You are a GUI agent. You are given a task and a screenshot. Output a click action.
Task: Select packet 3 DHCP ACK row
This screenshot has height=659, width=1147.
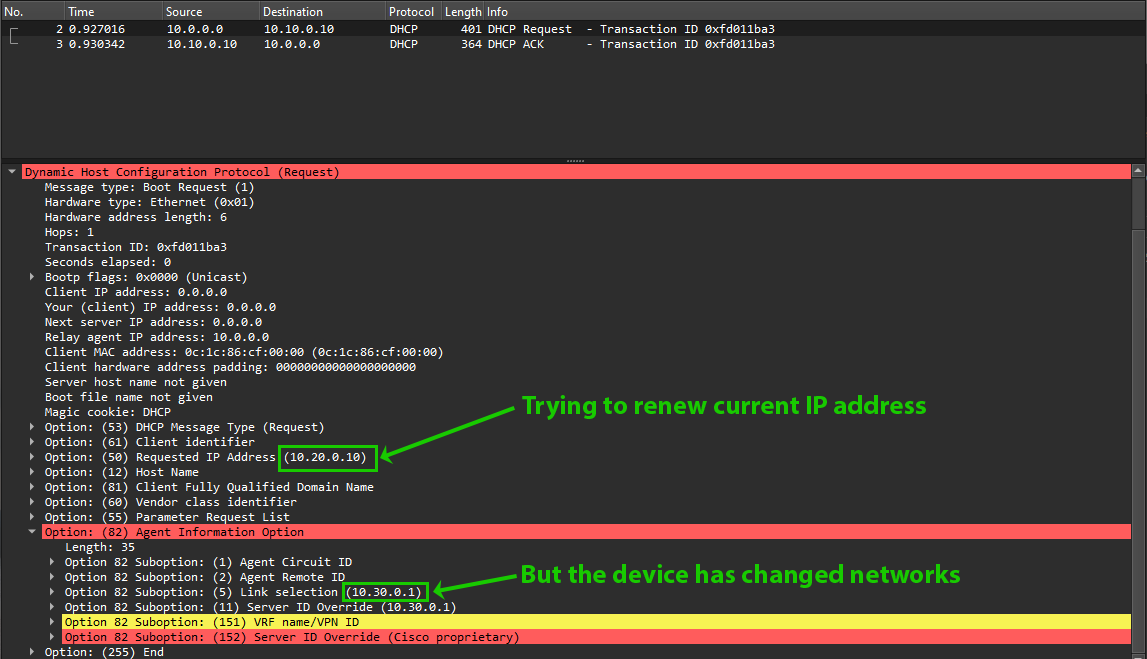(x=574, y=44)
